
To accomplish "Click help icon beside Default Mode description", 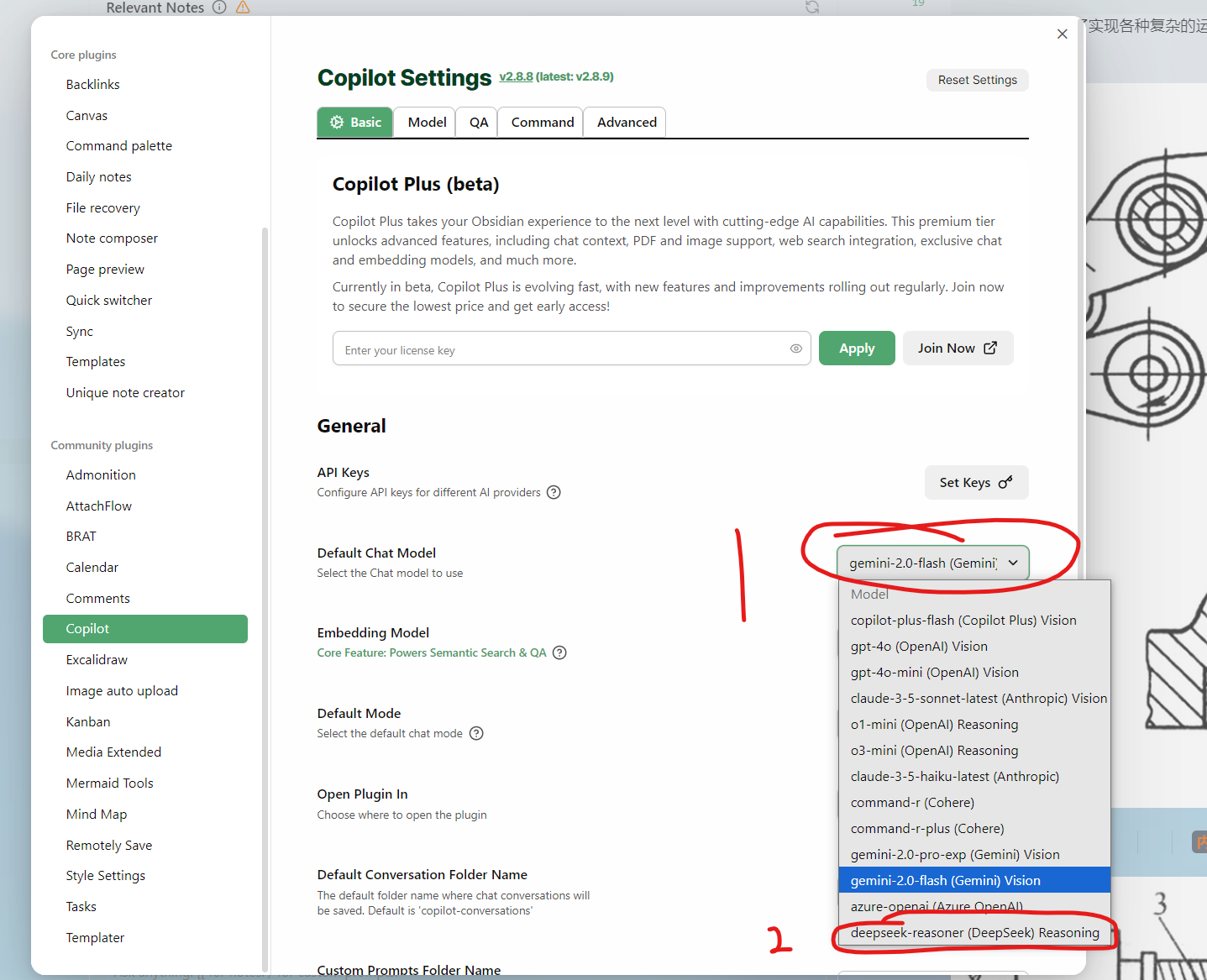I will click(476, 733).
